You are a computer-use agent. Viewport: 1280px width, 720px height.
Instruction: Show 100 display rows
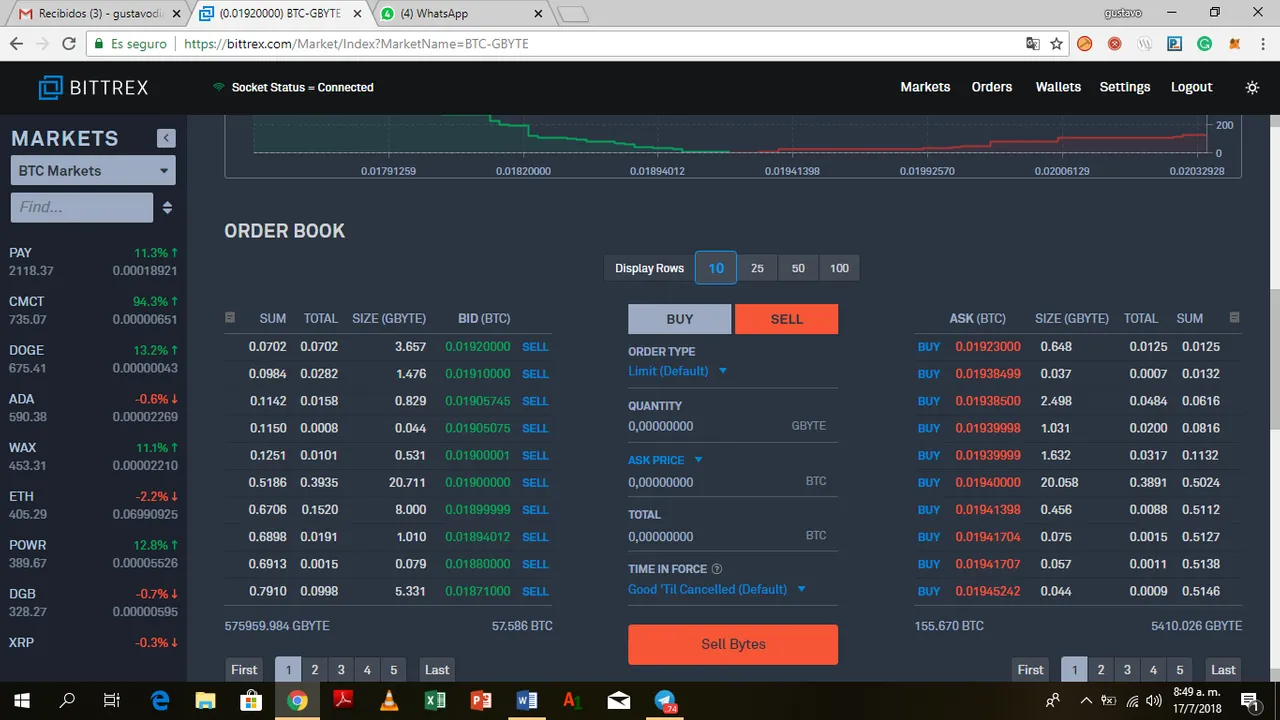pos(839,268)
